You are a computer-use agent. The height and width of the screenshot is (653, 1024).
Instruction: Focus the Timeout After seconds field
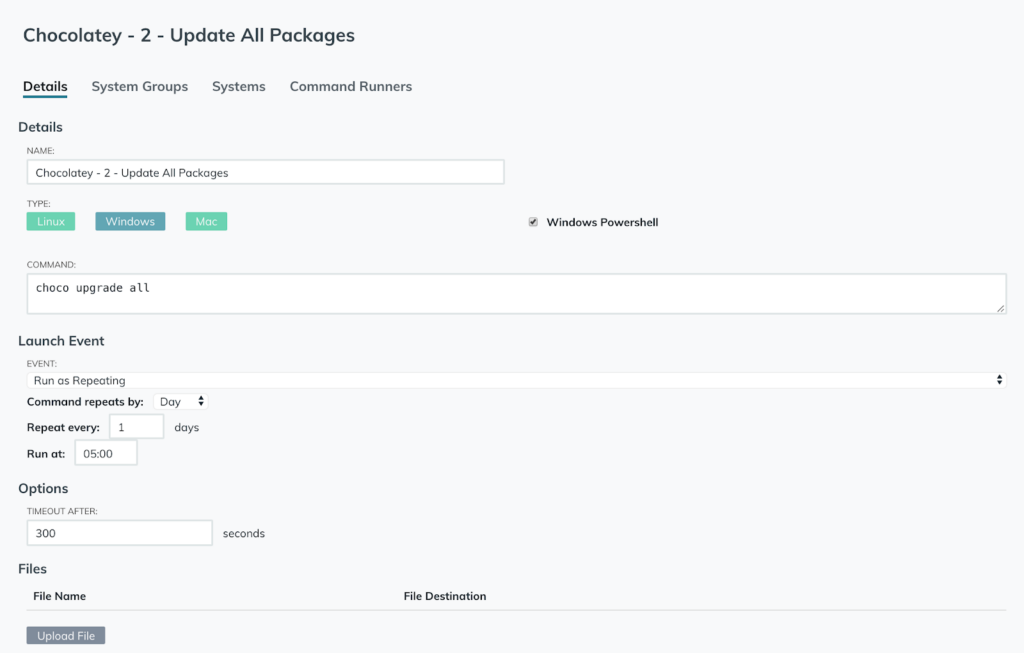point(119,533)
